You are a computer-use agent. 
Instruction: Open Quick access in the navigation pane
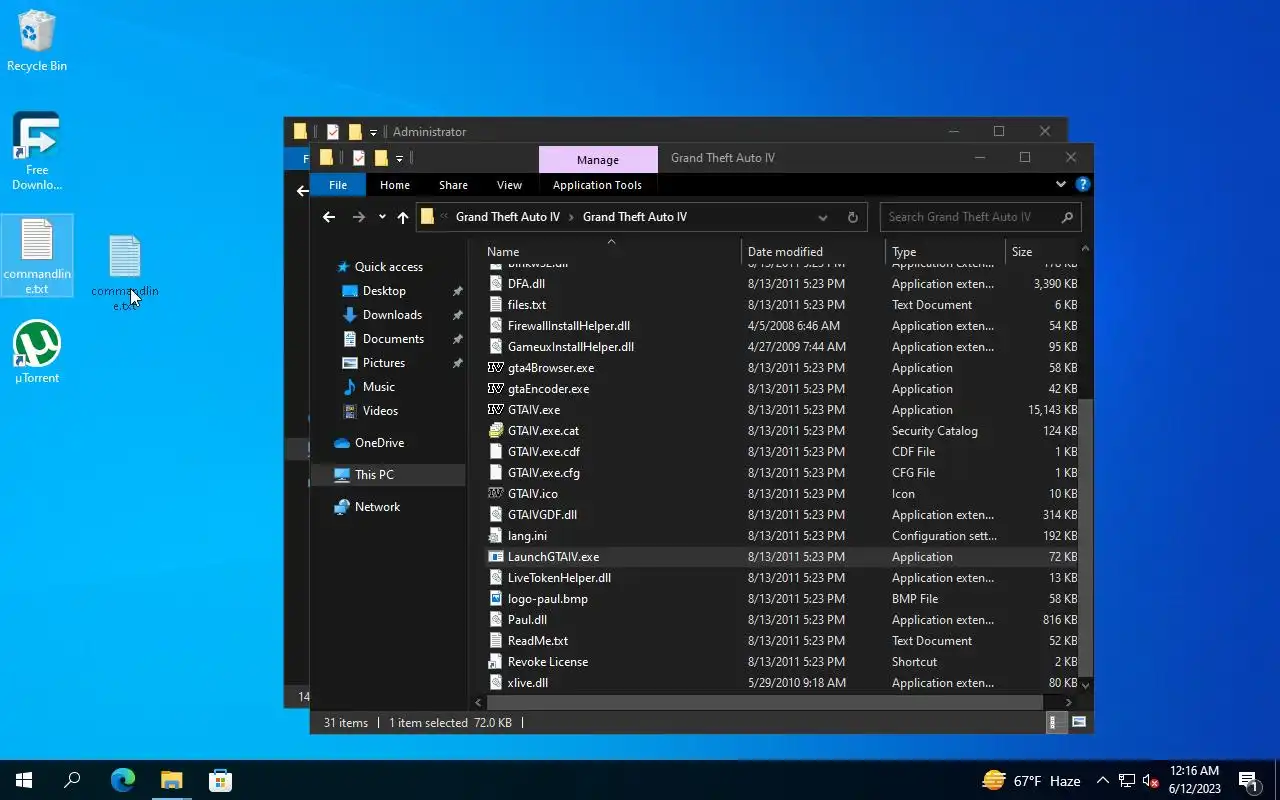click(x=389, y=267)
